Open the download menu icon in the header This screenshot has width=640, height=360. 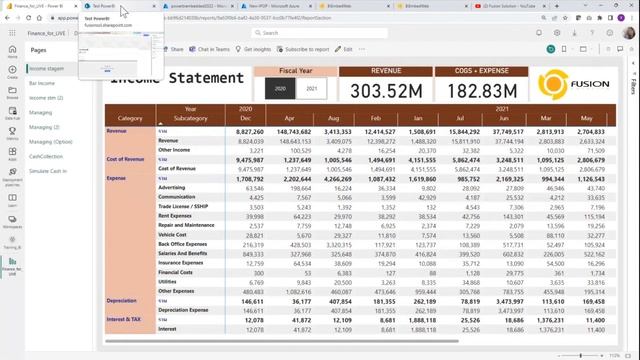pyautogui.click(x=574, y=33)
